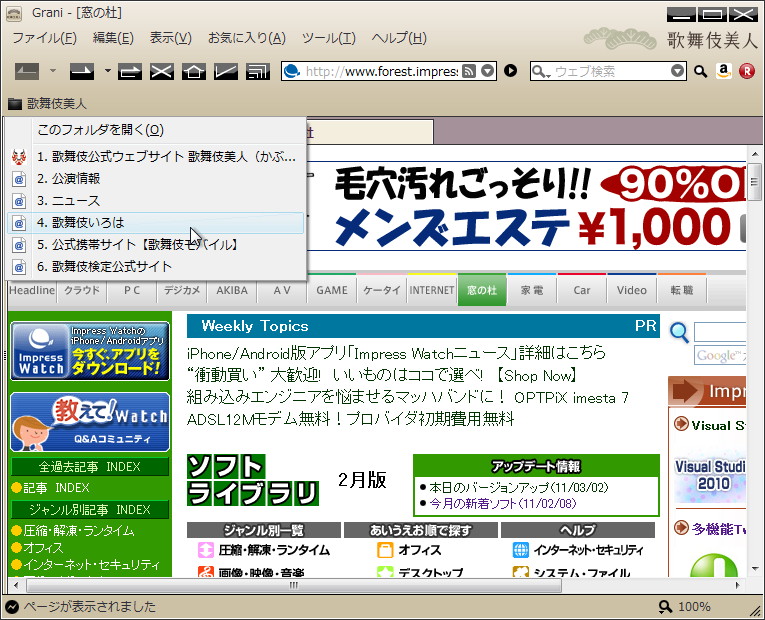
Task: Click the RSS feed icon in address bar
Action: point(468,71)
